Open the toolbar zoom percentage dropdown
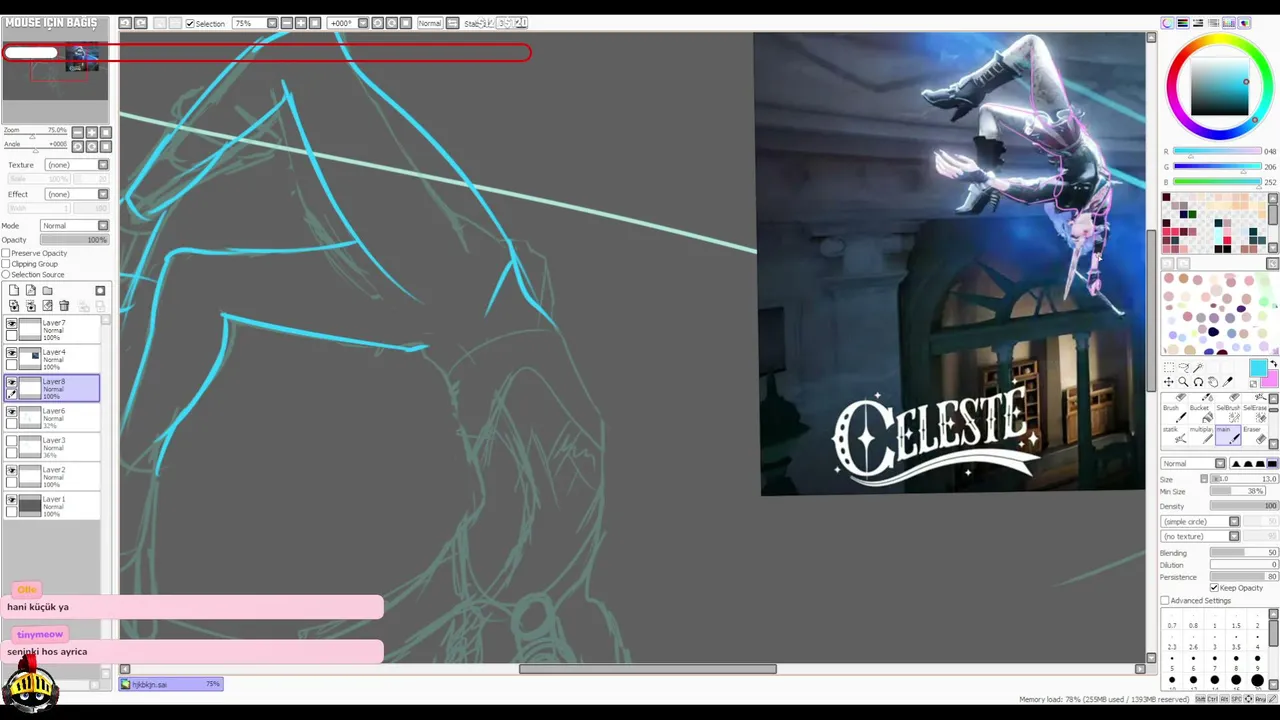This screenshot has width=1280, height=720. tap(255, 23)
